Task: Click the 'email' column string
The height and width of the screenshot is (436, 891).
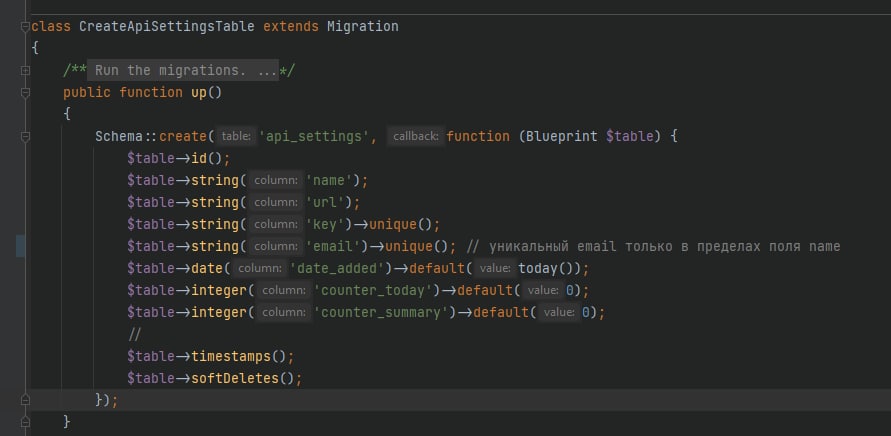Action: tap(334, 247)
